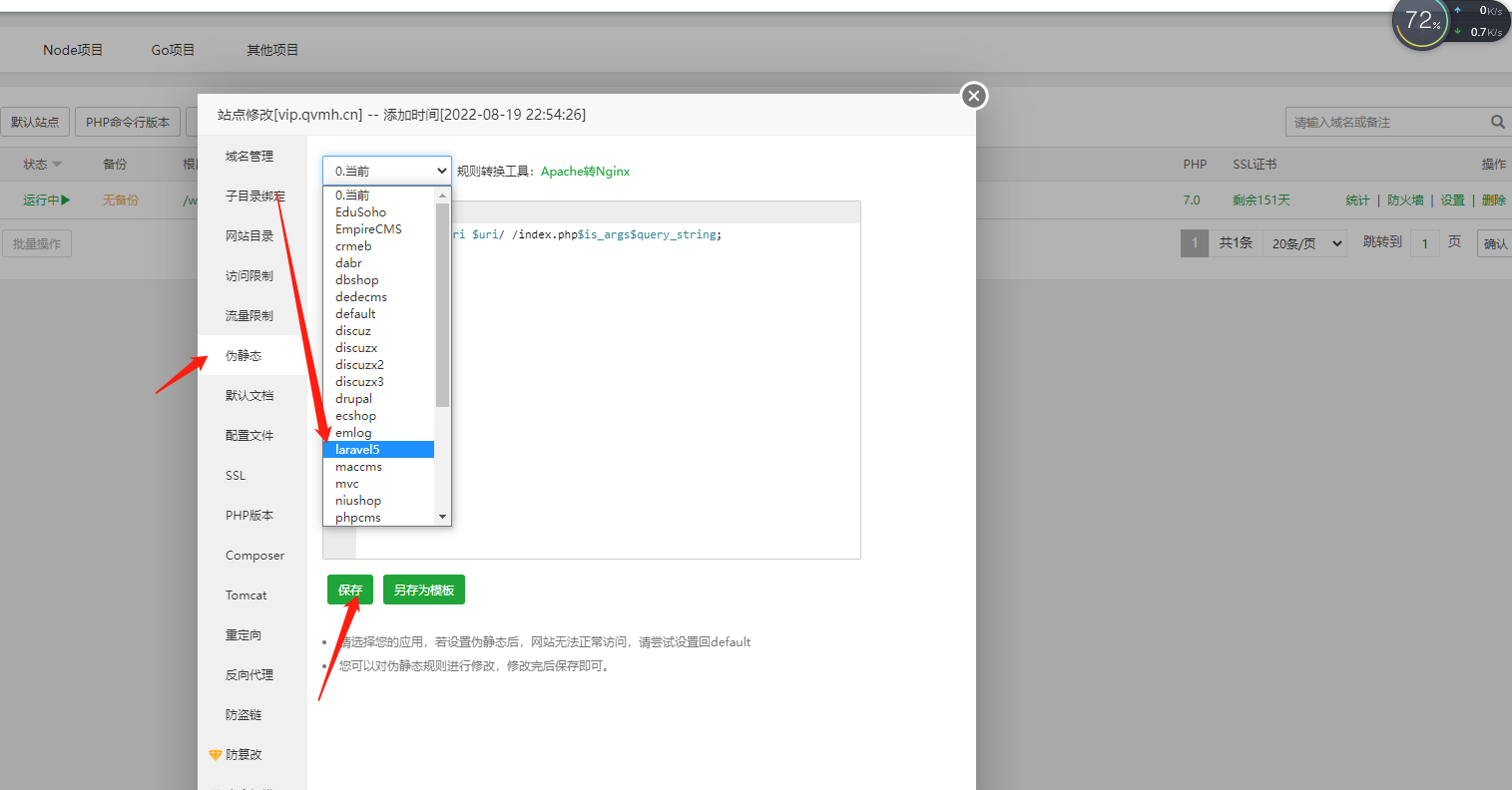Select the 伪静态 tab
This screenshot has width=1512, height=790.
coord(252,356)
